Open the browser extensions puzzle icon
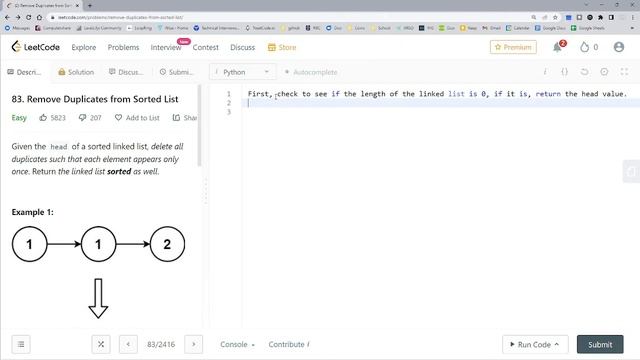Image resolution: width=640 pixels, height=360 pixels. click(x=600, y=17)
